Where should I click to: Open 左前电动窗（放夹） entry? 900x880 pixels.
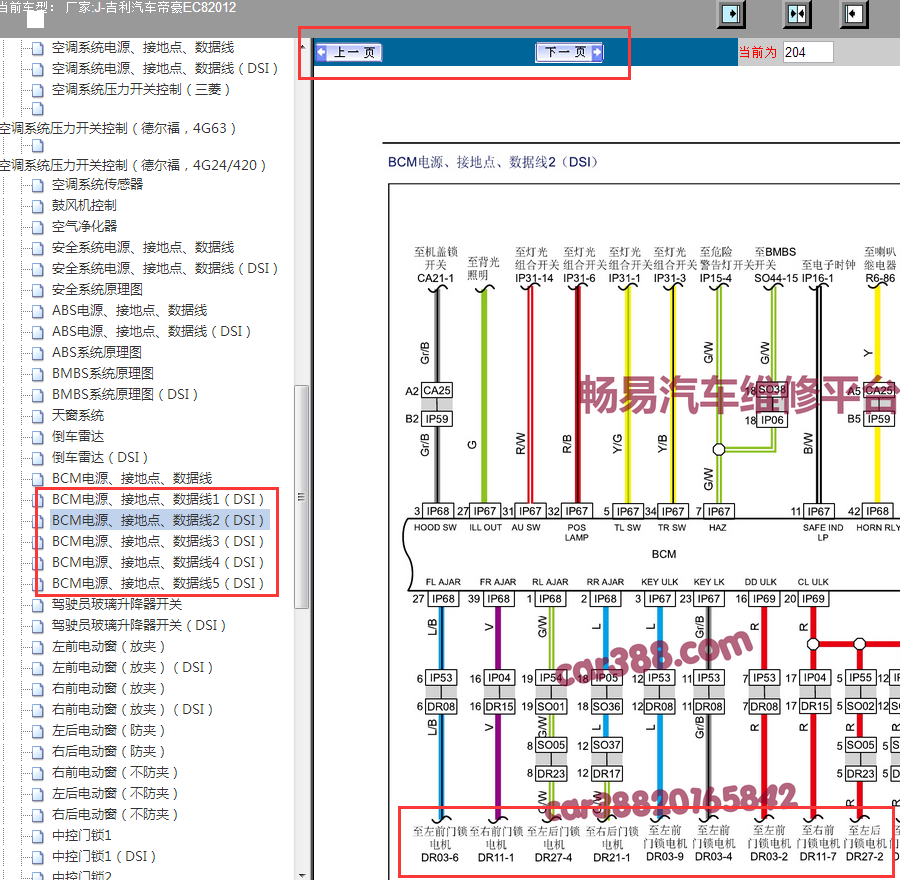[x=108, y=647]
